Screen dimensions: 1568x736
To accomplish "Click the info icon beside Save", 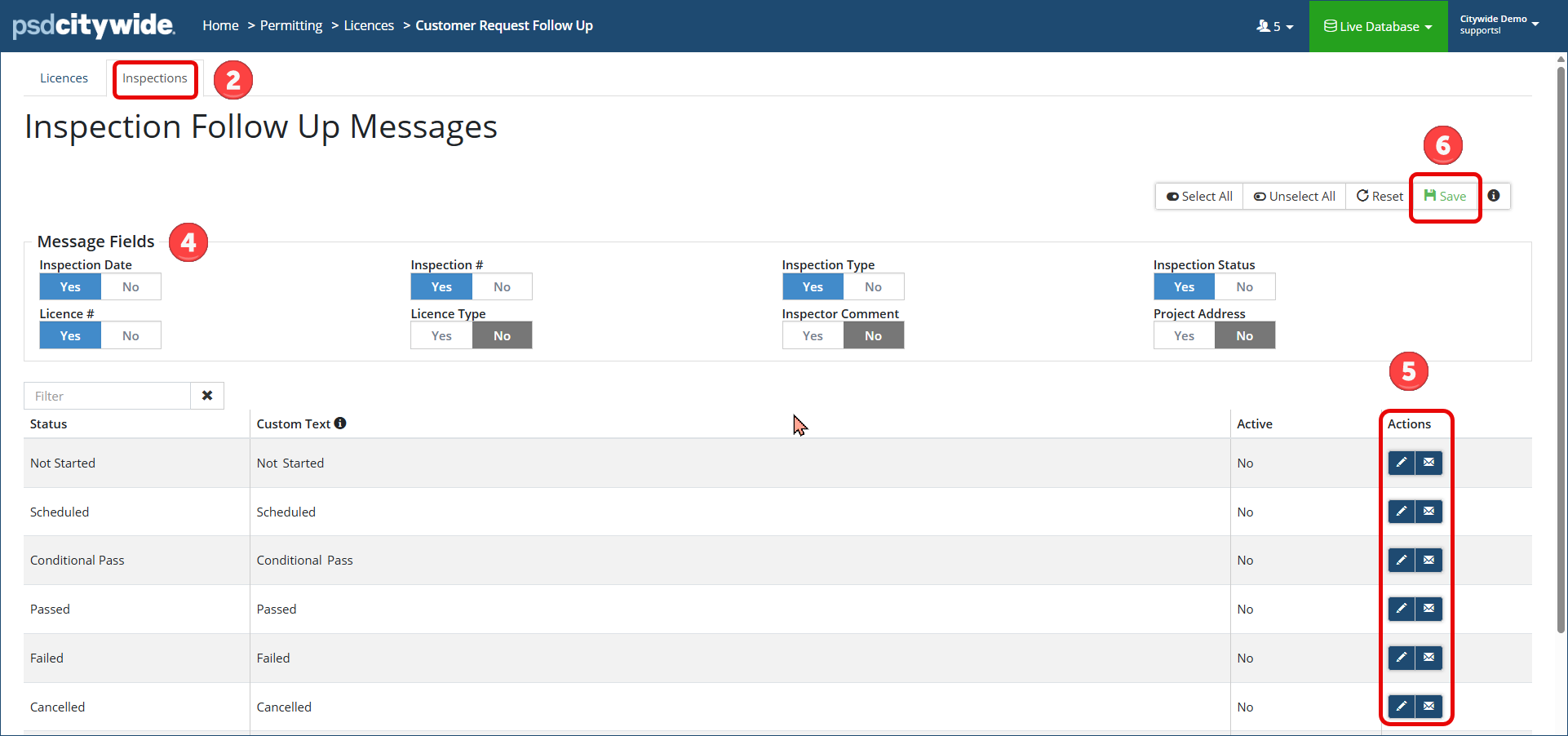I will [1494, 196].
